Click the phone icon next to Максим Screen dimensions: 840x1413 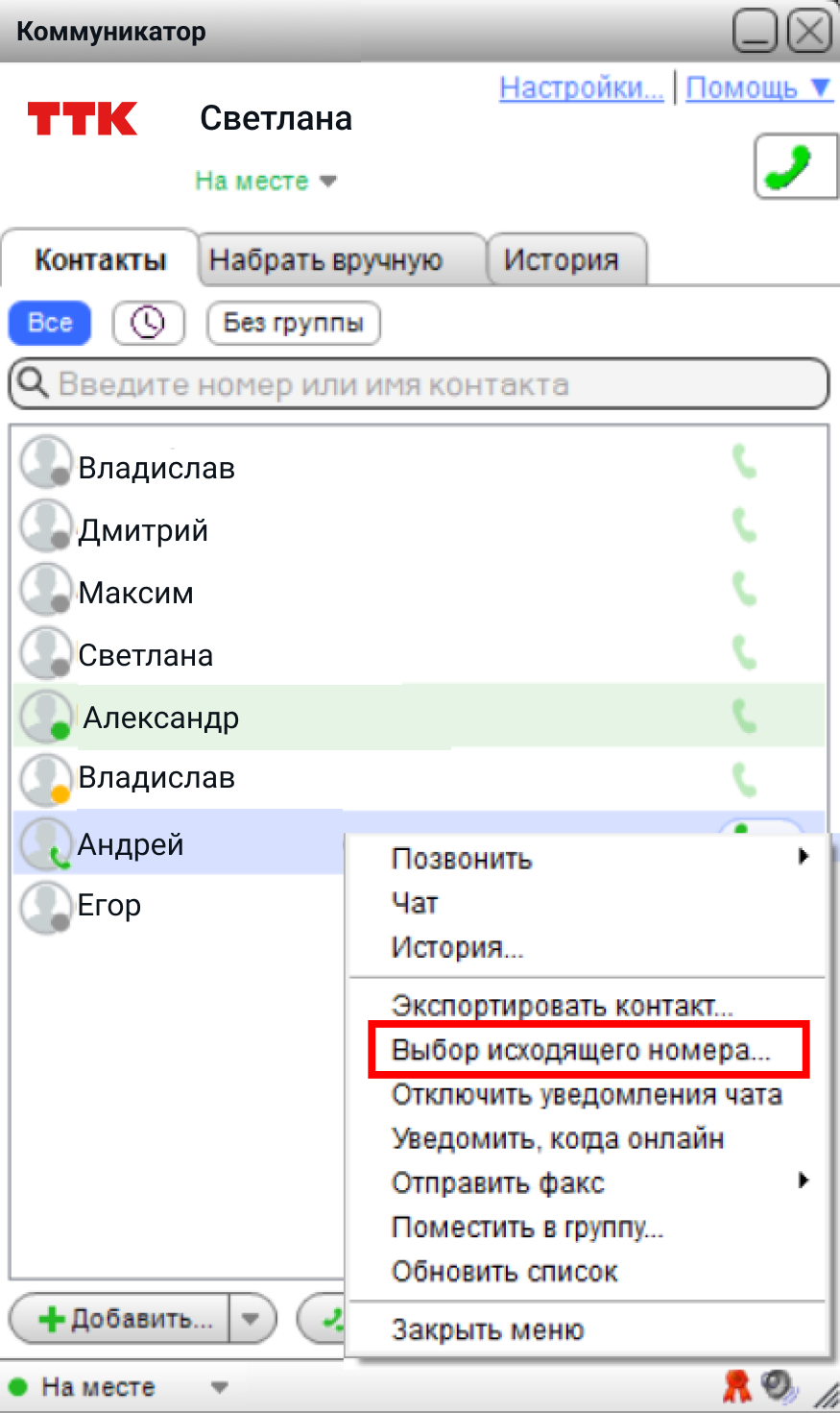pos(744,589)
